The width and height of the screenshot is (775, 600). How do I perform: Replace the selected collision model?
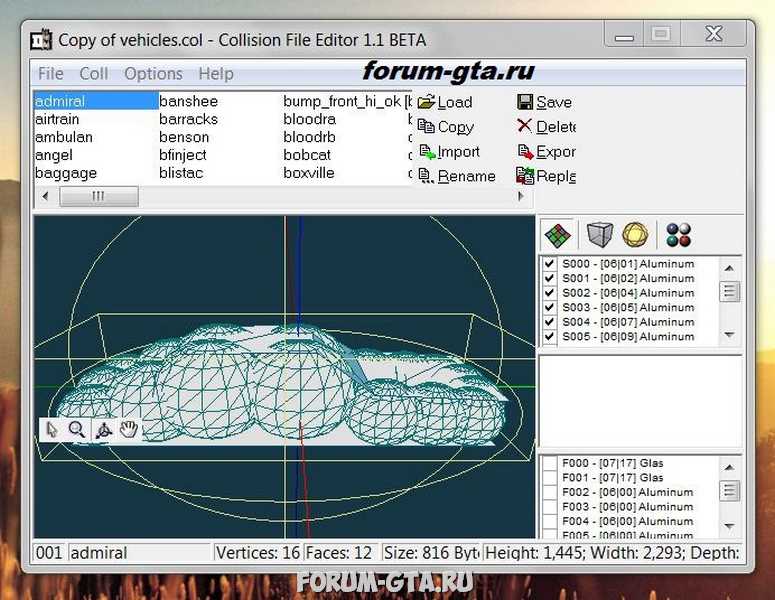[546, 176]
